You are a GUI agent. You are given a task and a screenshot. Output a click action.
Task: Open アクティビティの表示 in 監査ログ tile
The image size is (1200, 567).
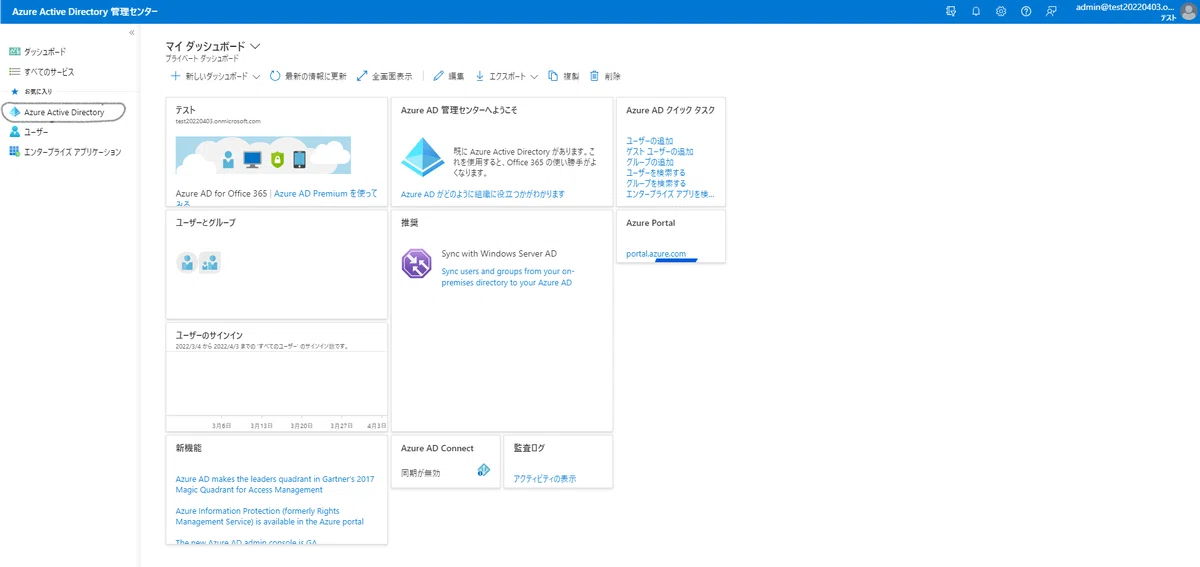click(544, 479)
